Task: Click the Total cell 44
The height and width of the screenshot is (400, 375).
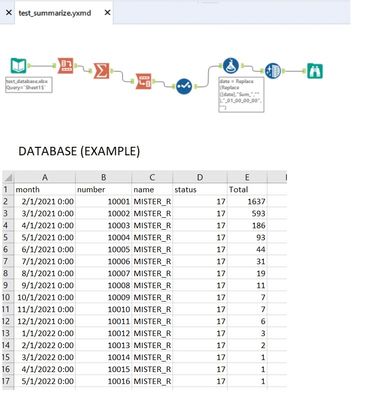Action: click(247, 249)
